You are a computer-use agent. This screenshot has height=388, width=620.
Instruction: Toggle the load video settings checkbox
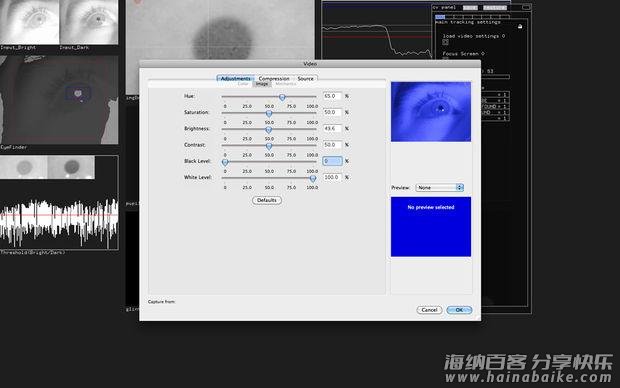pyautogui.click(x=446, y=42)
